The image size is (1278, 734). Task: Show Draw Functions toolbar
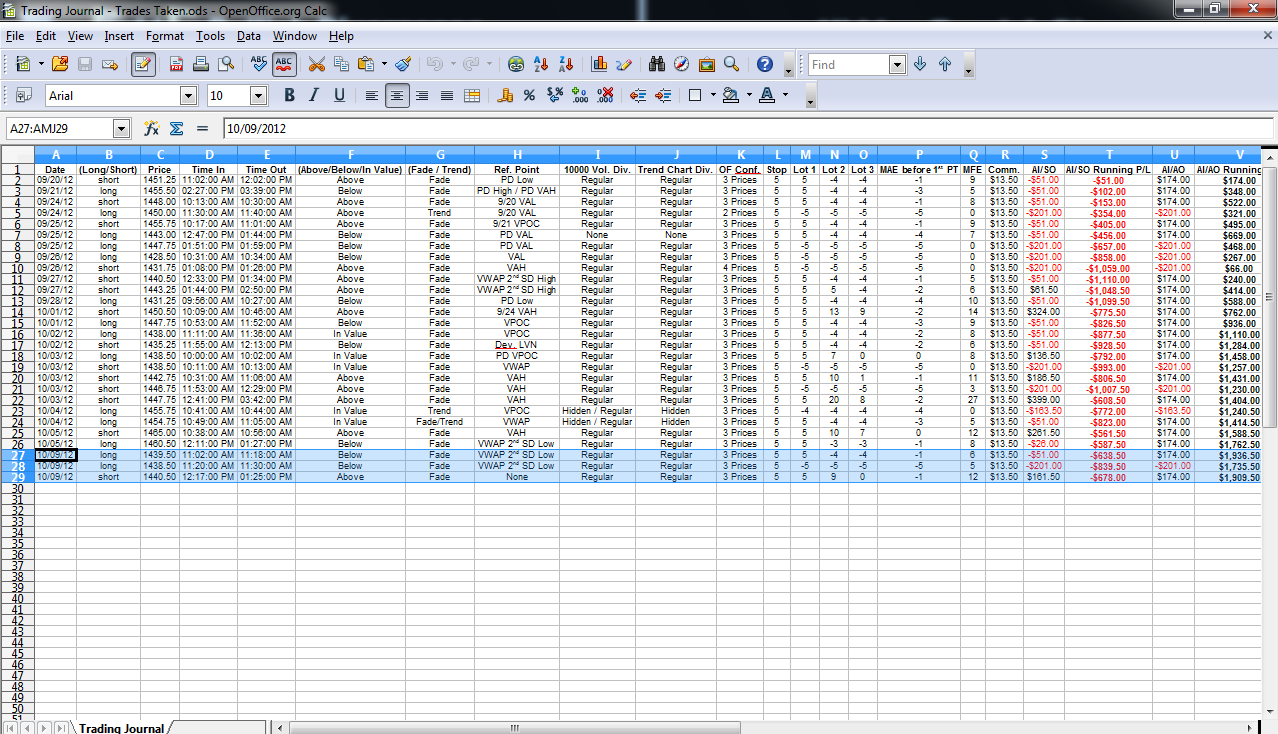pos(624,64)
